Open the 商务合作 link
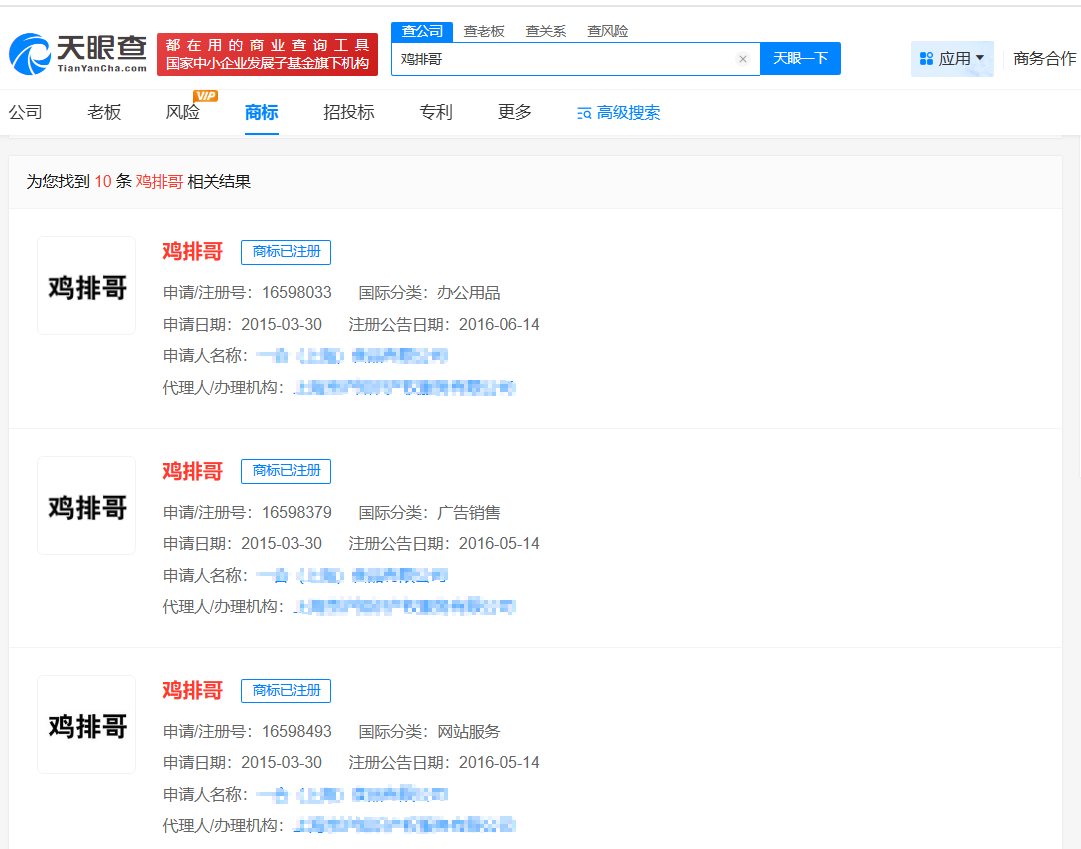1081x849 pixels. click(1046, 59)
